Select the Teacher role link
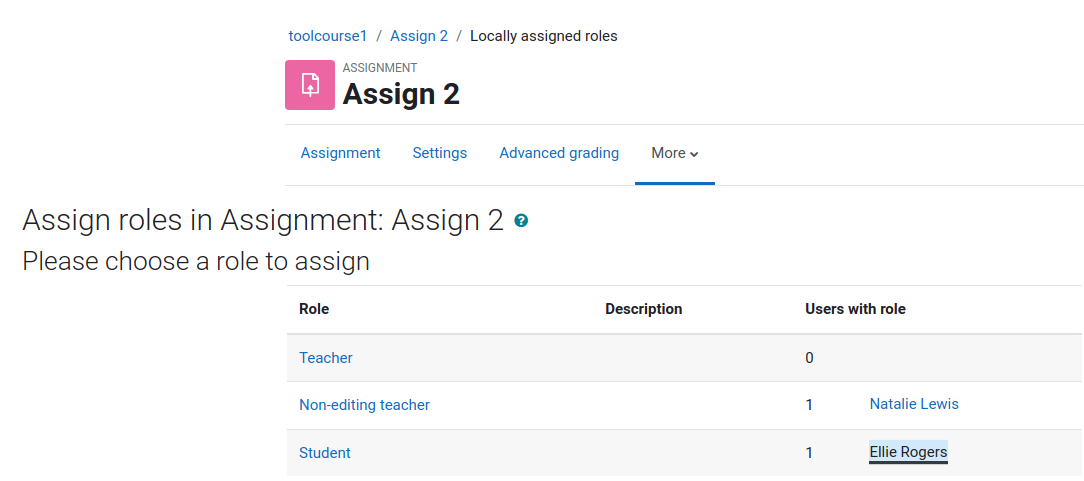This screenshot has width=1084, height=481. (326, 358)
